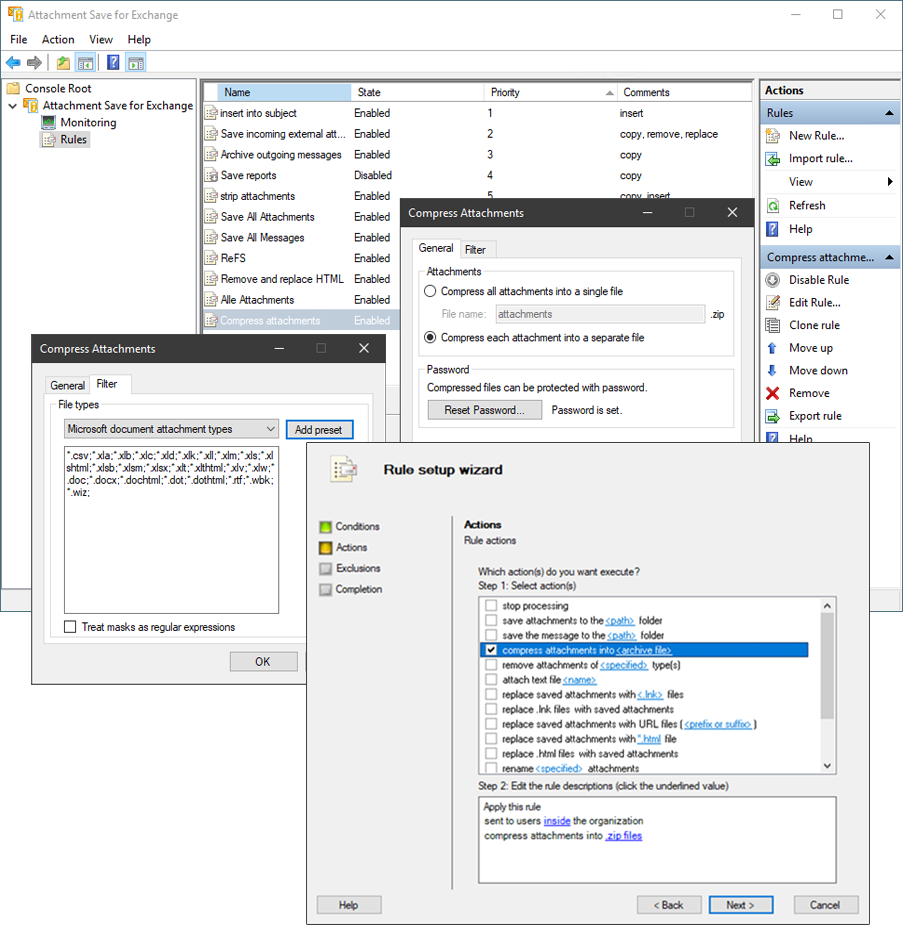Viewport: 903px width, 925px height.
Task: Click the Up one level folder icon
Action: pos(63,63)
